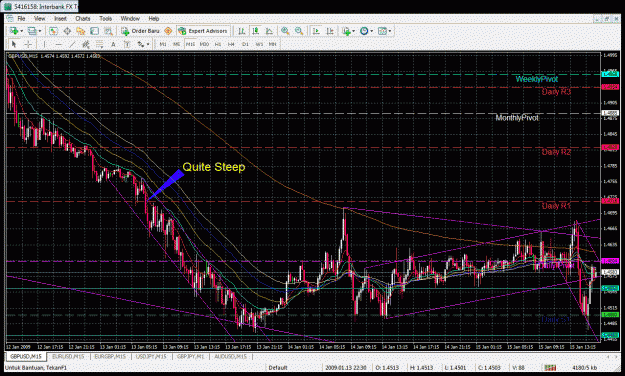Viewport: 625px width, 376px height.
Task: Zoom out on the chart
Action: [299, 31]
